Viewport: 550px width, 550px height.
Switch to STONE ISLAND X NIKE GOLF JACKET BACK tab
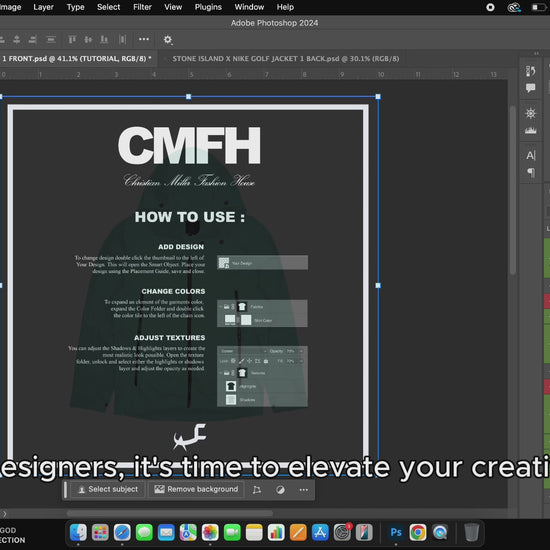click(x=286, y=59)
